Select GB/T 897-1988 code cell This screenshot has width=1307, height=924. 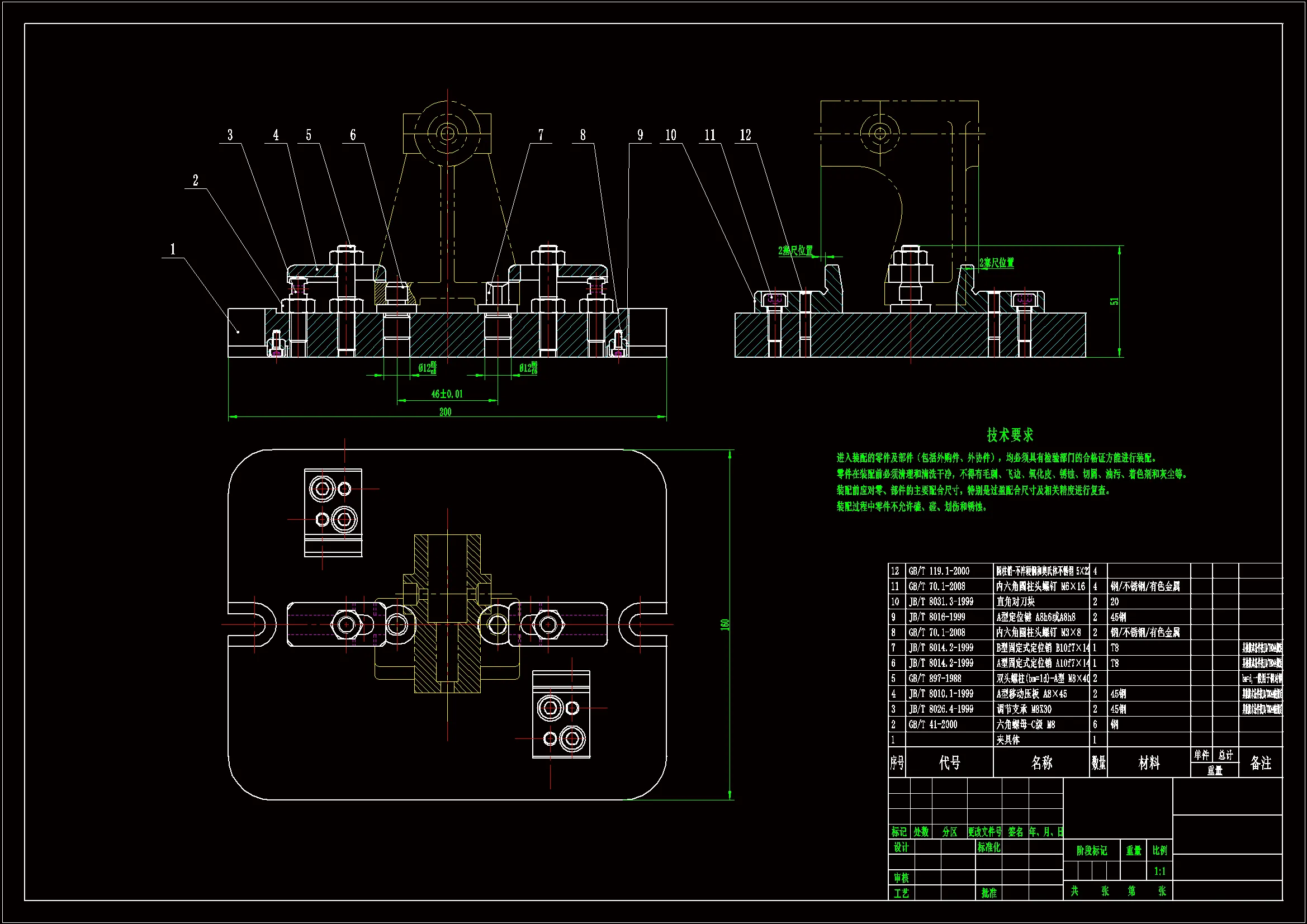pyautogui.click(x=934, y=678)
